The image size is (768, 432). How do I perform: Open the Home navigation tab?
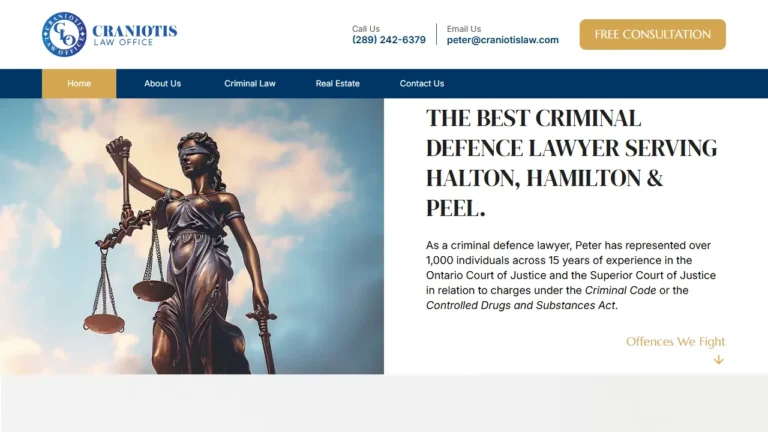(x=79, y=84)
